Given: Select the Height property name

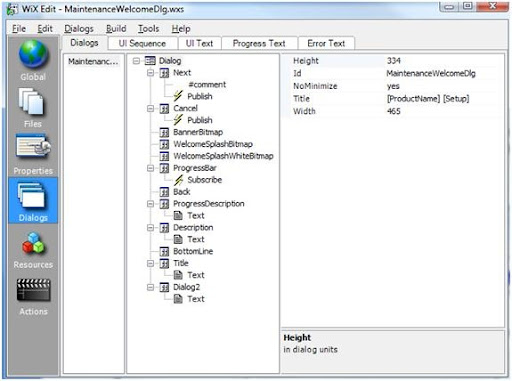Looking at the screenshot, I should pyautogui.click(x=306, y=61).
